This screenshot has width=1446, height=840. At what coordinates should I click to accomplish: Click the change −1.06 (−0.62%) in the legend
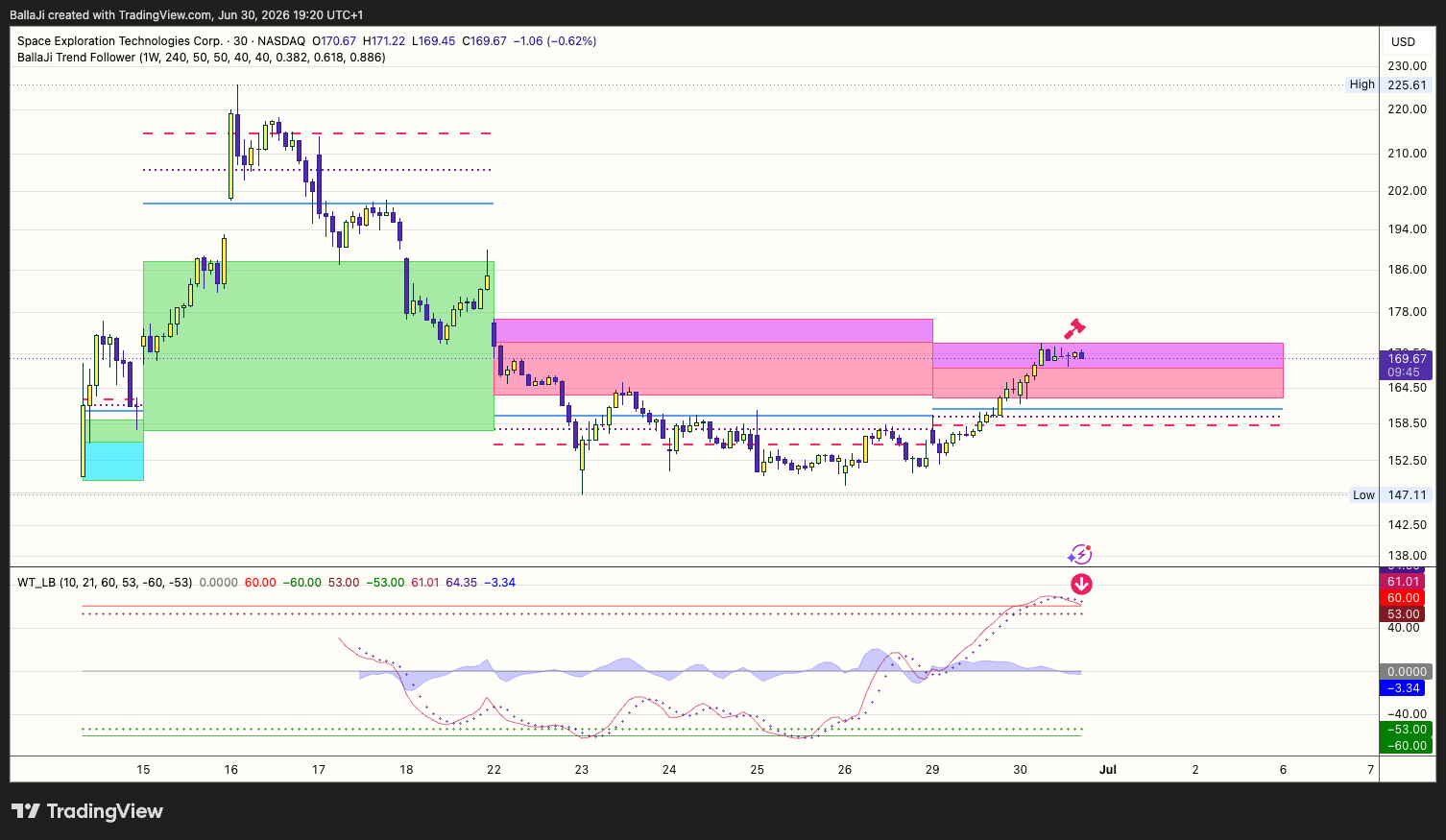(555, 41)
